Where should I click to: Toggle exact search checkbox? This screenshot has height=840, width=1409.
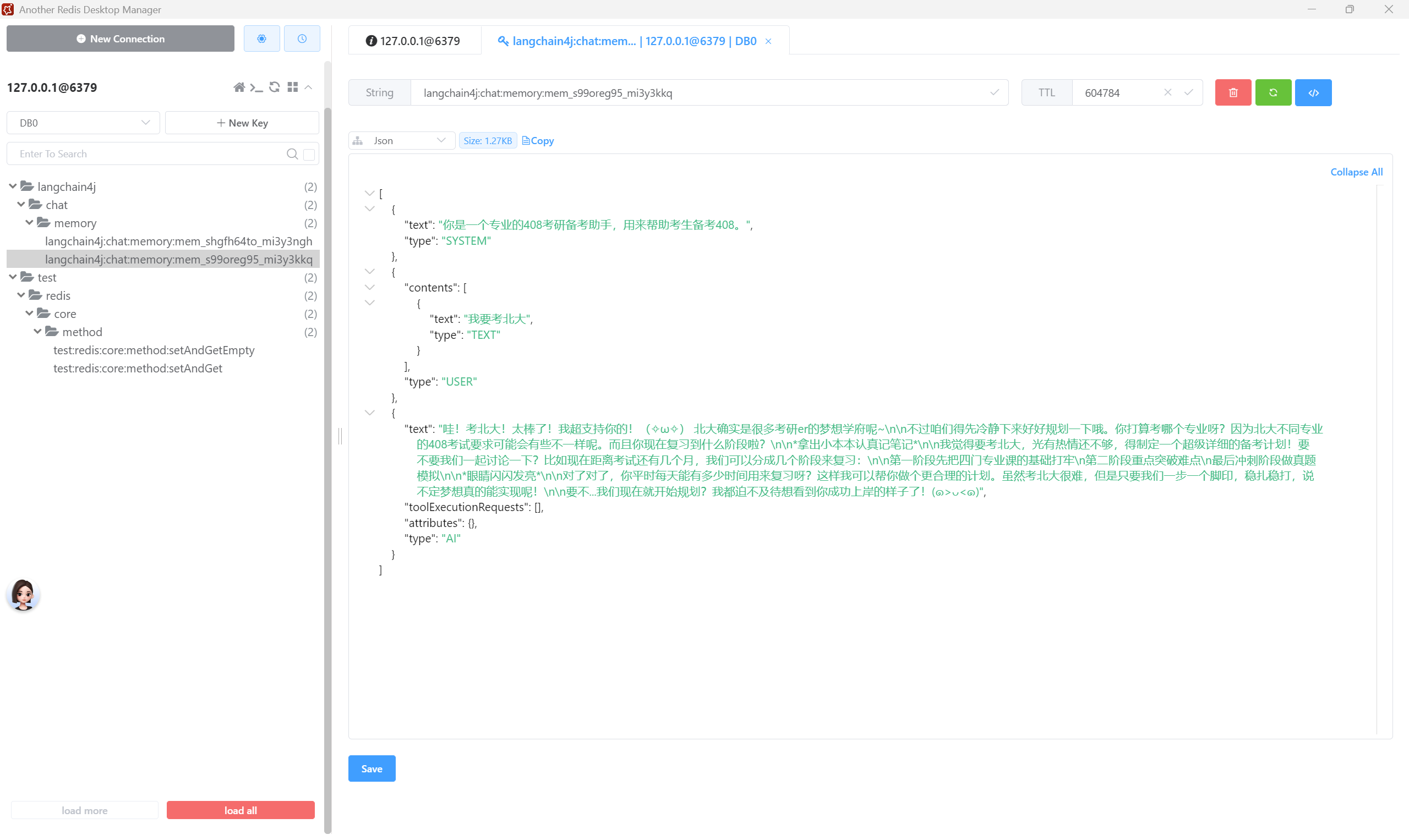309,155
